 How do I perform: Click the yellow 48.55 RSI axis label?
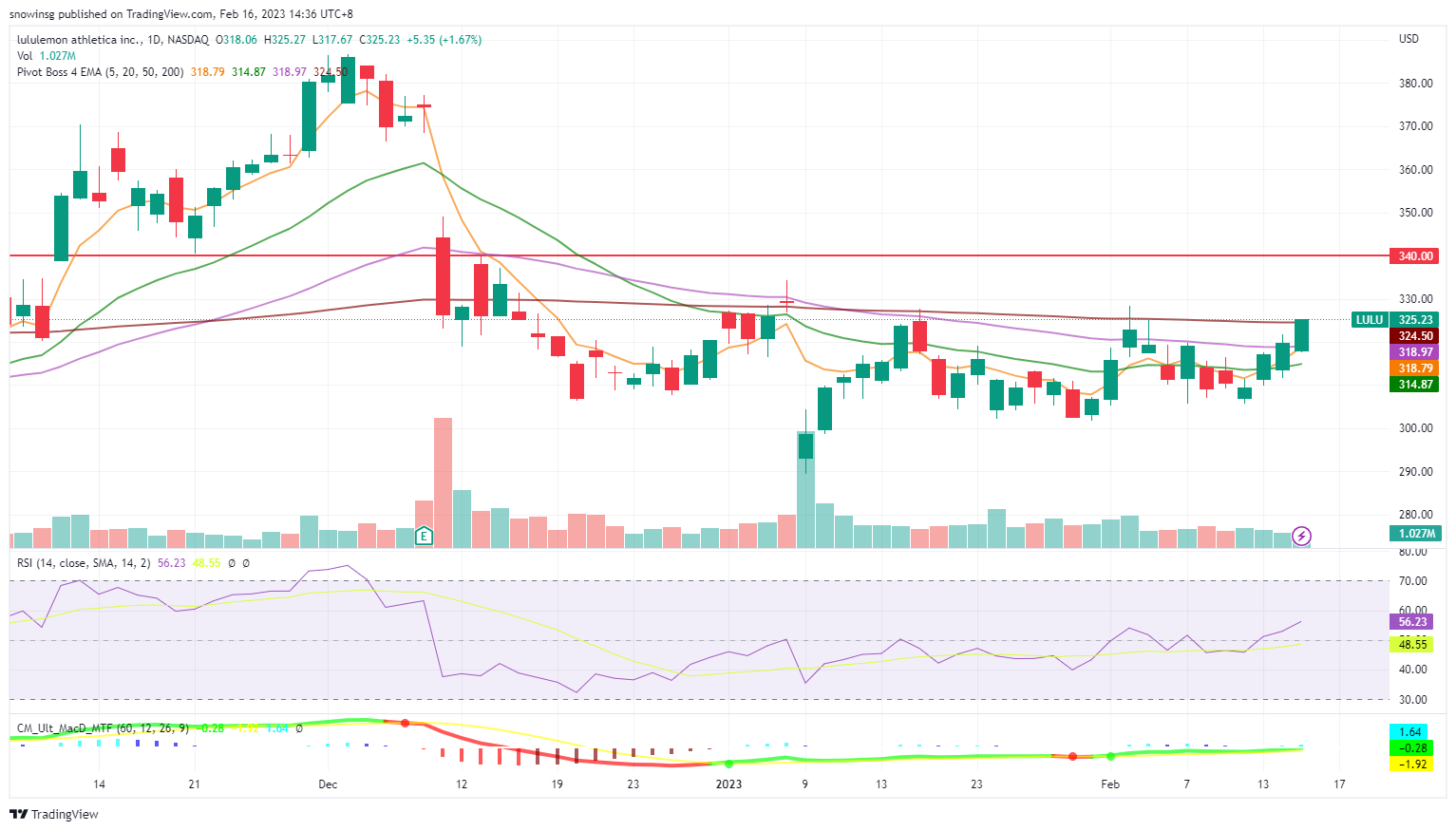coord(1412,644)
